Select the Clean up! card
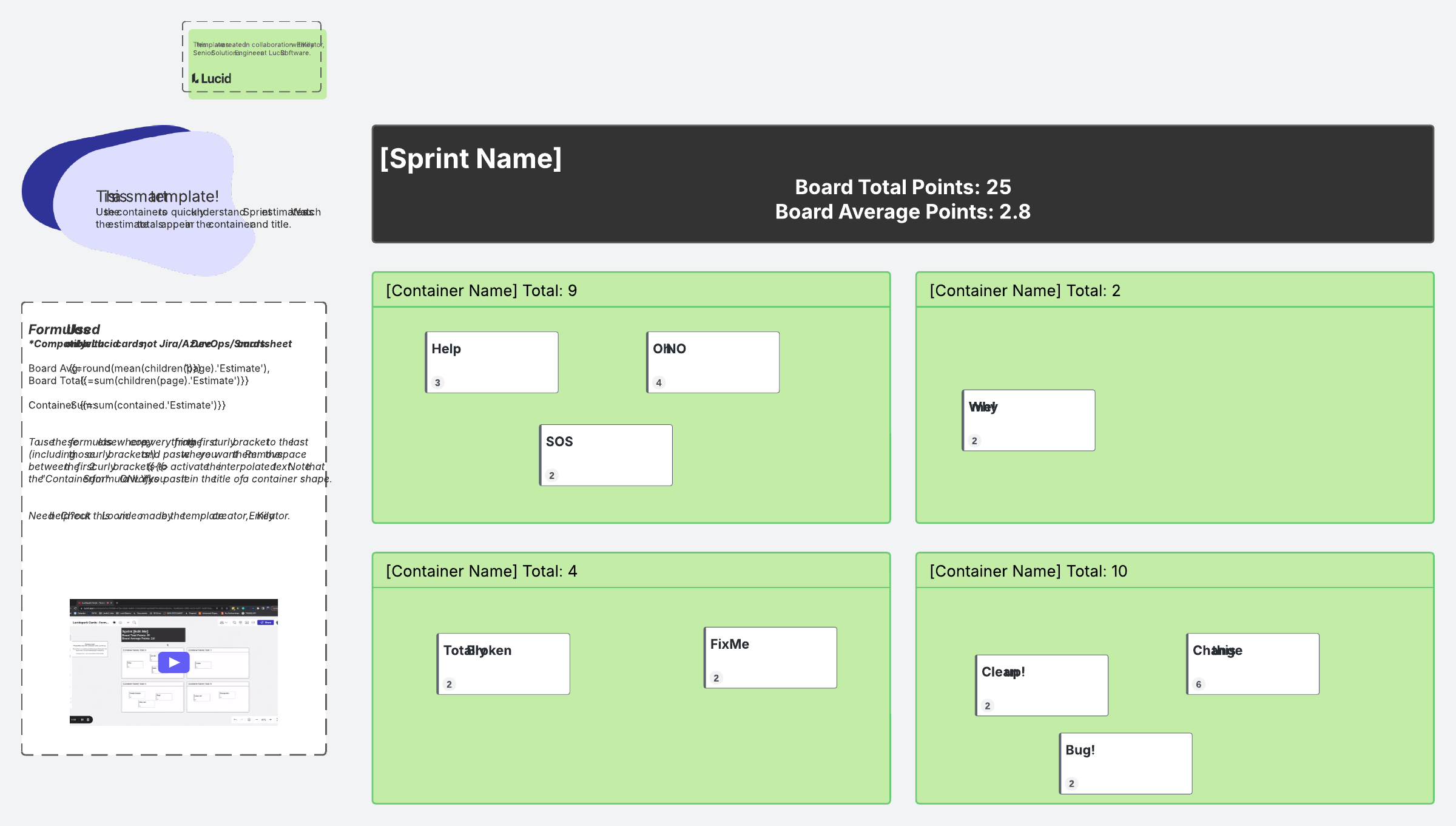This screenshot has width=1456, height=826. pyautogui.click(x=1041, y=685)
